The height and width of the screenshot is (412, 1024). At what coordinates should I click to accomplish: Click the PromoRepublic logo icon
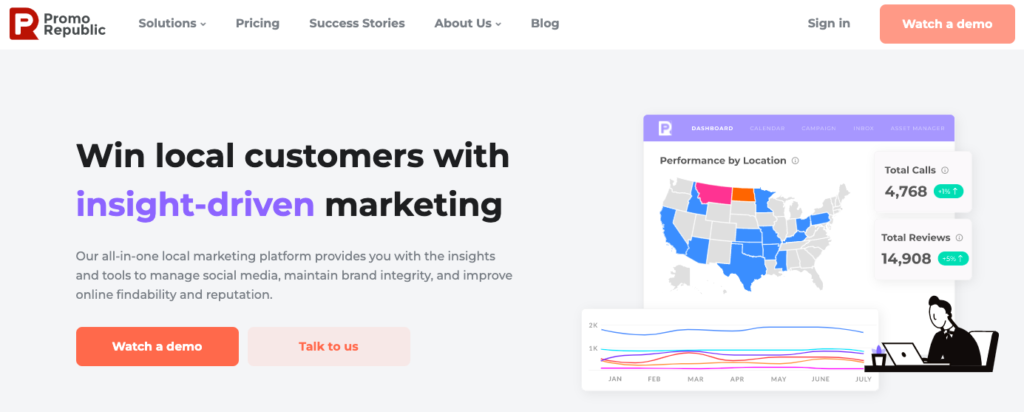(x=24, y=23)
